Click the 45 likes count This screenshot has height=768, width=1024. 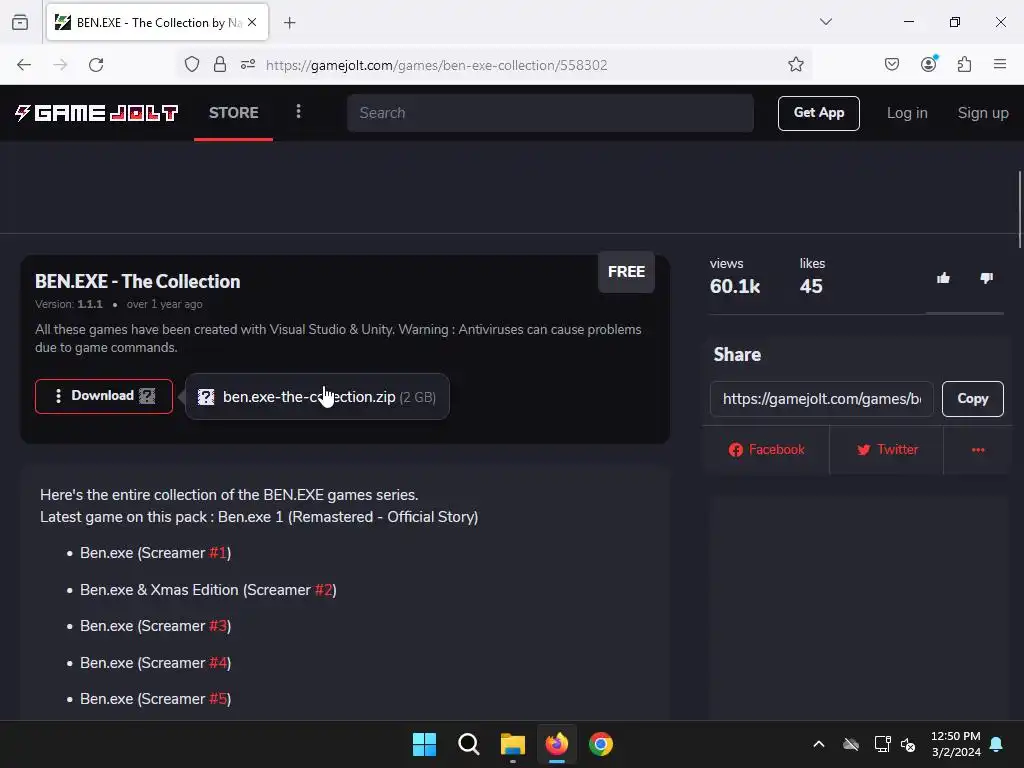(811, 286)
